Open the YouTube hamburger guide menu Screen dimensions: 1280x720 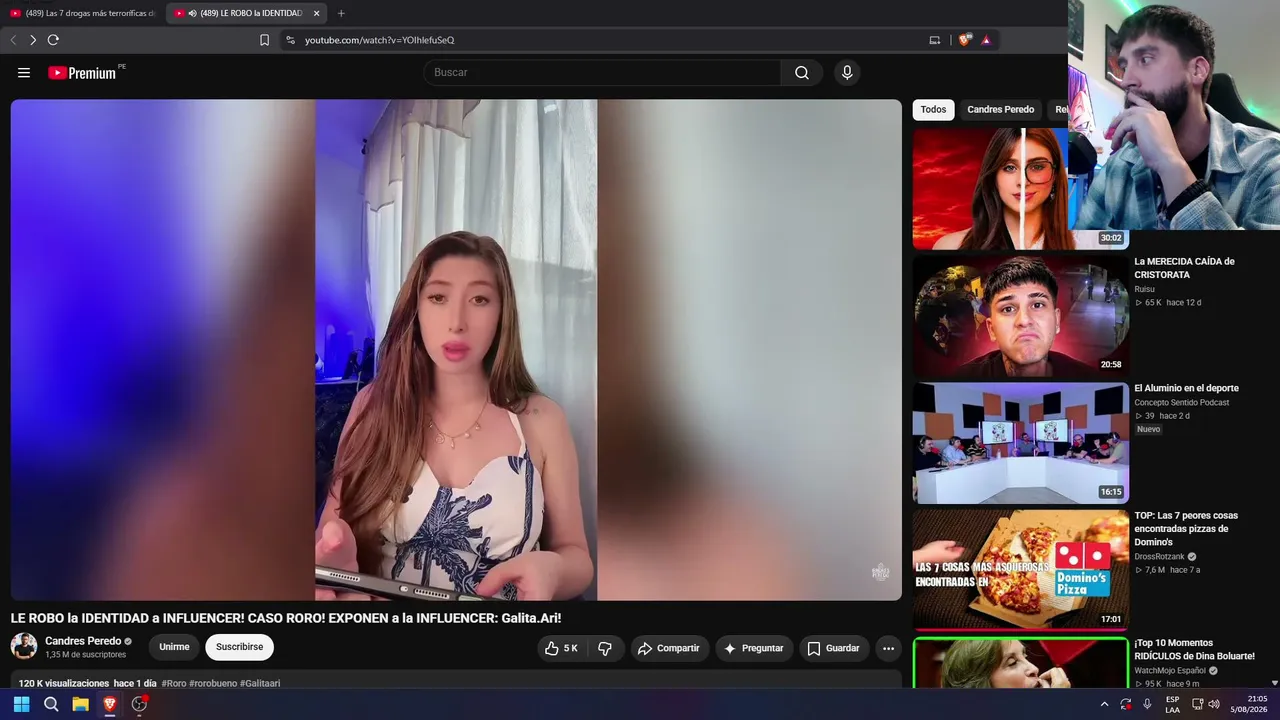[x=24, y=73]
